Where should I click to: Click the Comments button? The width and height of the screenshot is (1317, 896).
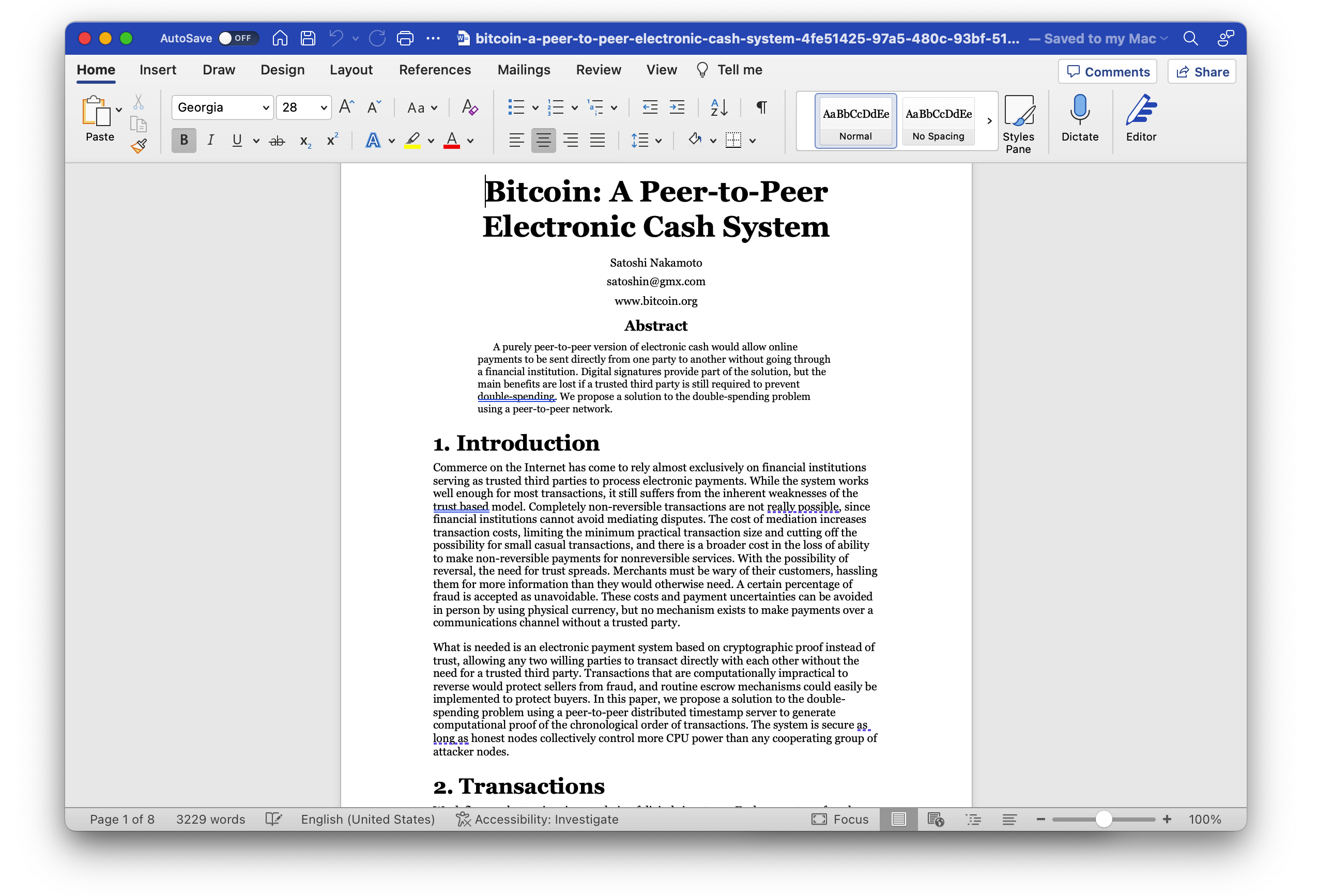click(x=1107, y=72)
